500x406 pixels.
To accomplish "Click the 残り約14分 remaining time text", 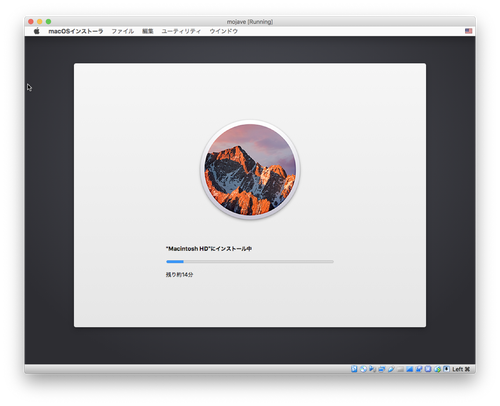I will (179, 275).
